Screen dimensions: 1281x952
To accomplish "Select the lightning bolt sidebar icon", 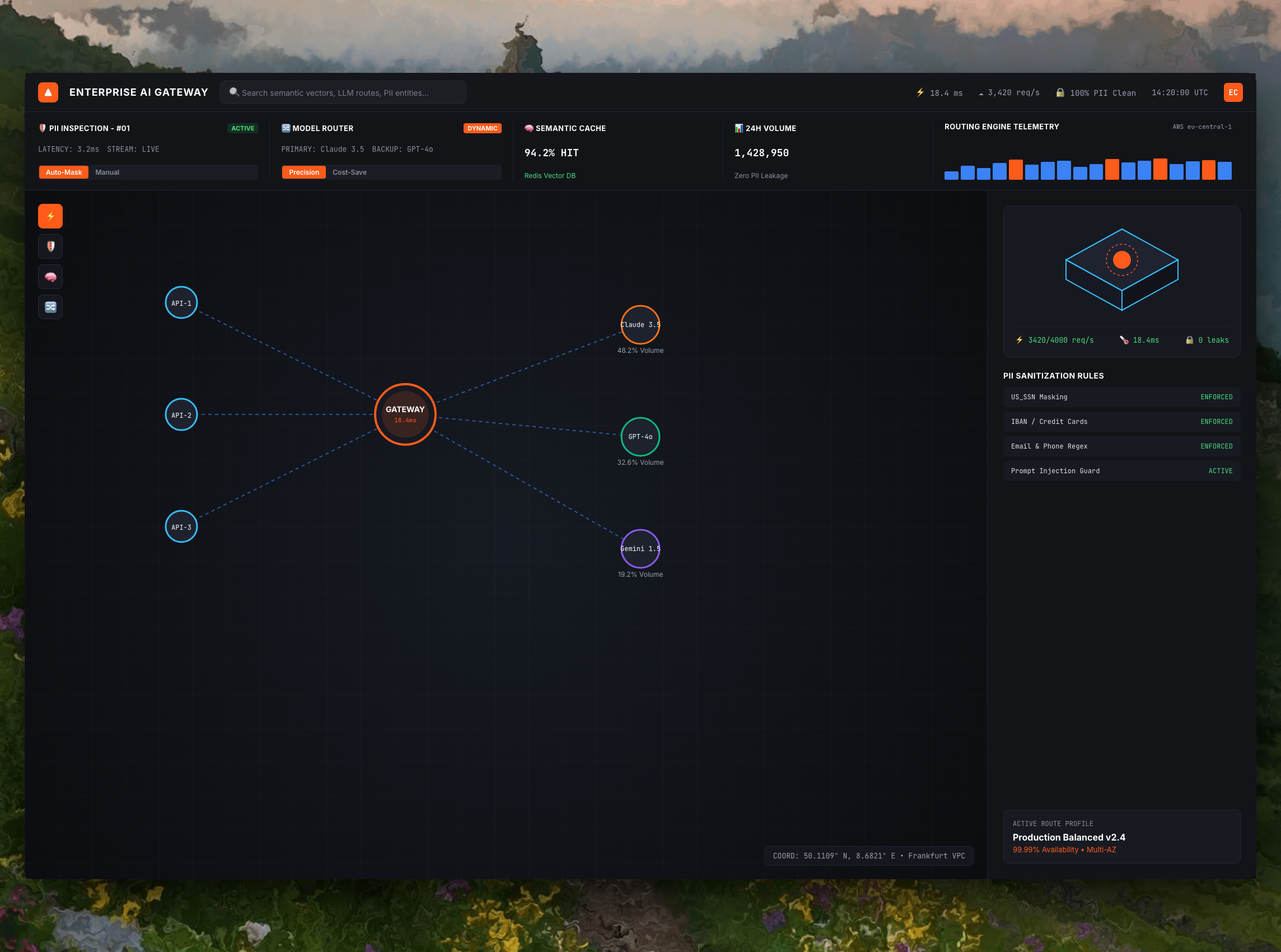I will pos(50,216).
